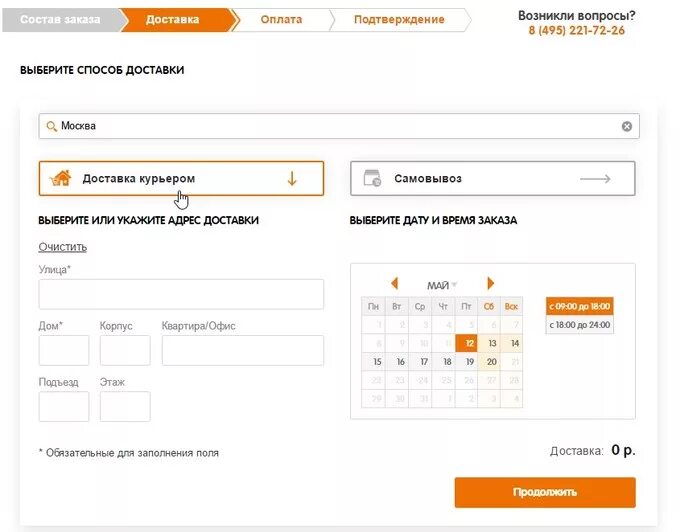Go to next month in calendar
680x532 pixels.
coord(490,284)
